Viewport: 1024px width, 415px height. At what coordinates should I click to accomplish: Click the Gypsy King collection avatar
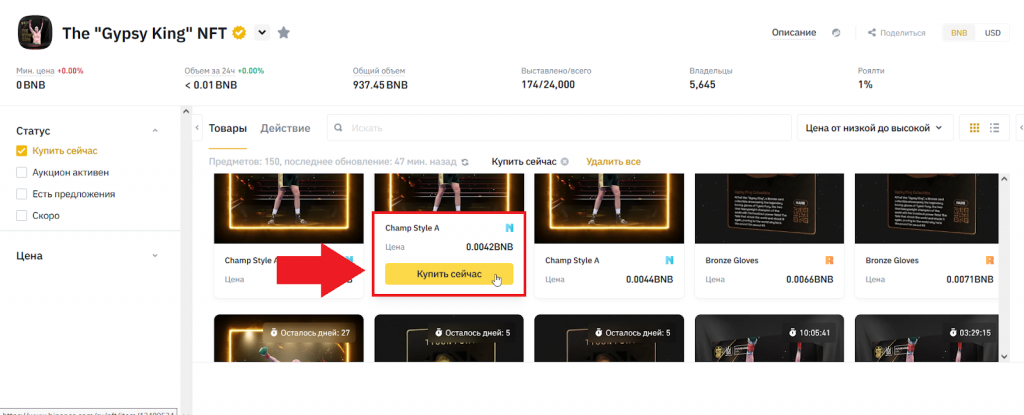click(35, 32)
